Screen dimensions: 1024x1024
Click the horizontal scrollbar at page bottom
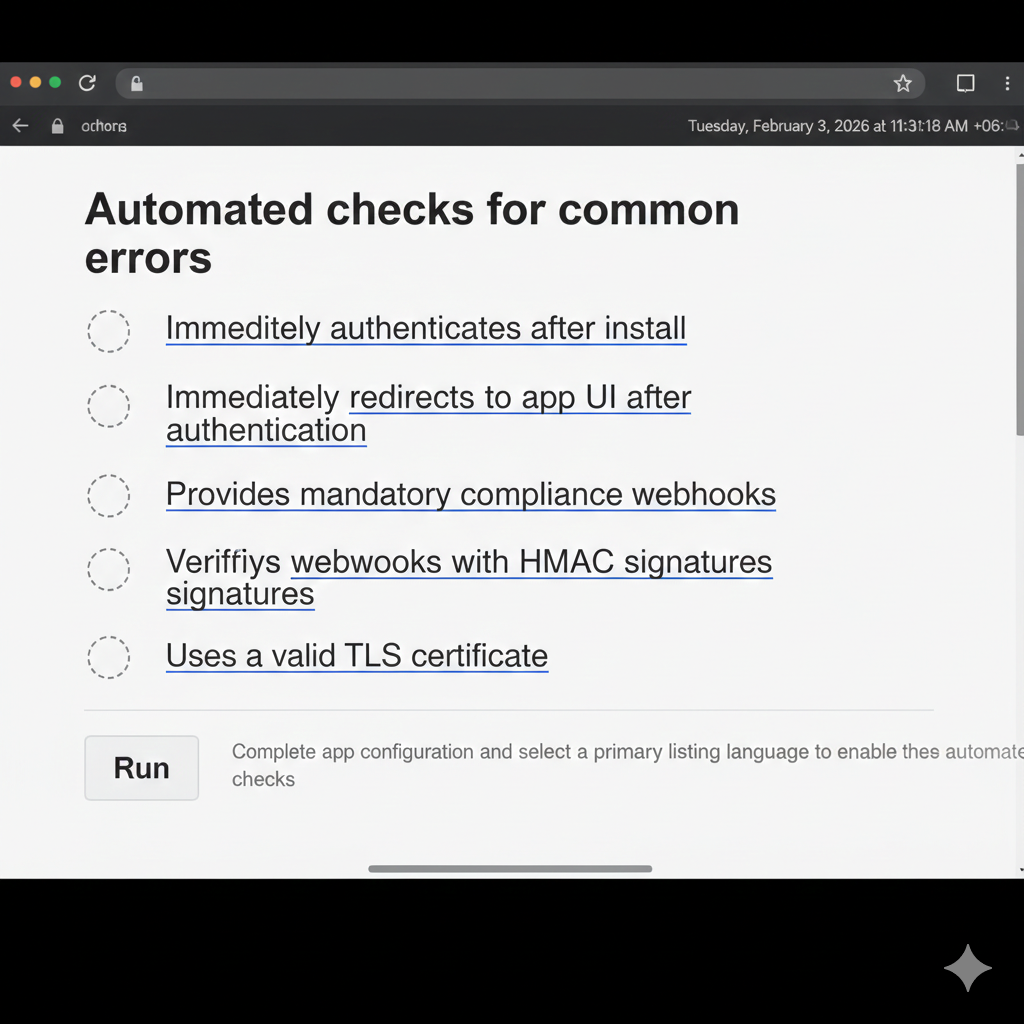(x=510, y=869)
